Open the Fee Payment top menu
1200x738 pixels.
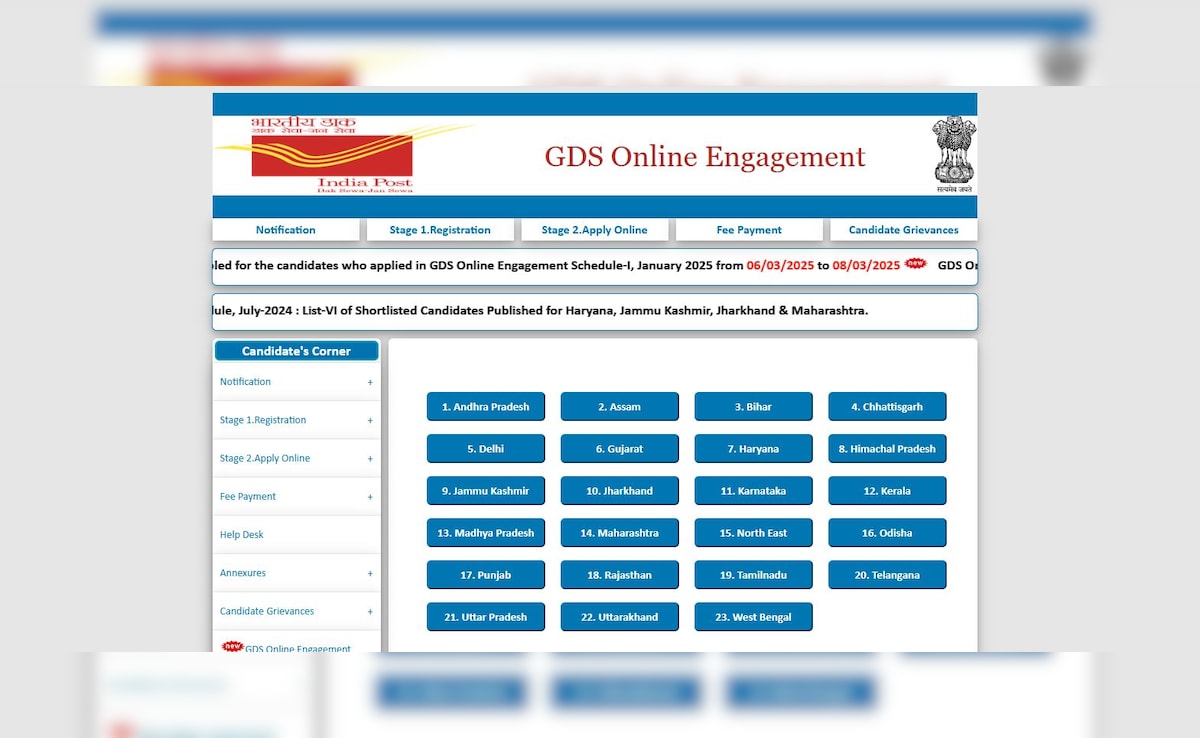pos(749,230)
